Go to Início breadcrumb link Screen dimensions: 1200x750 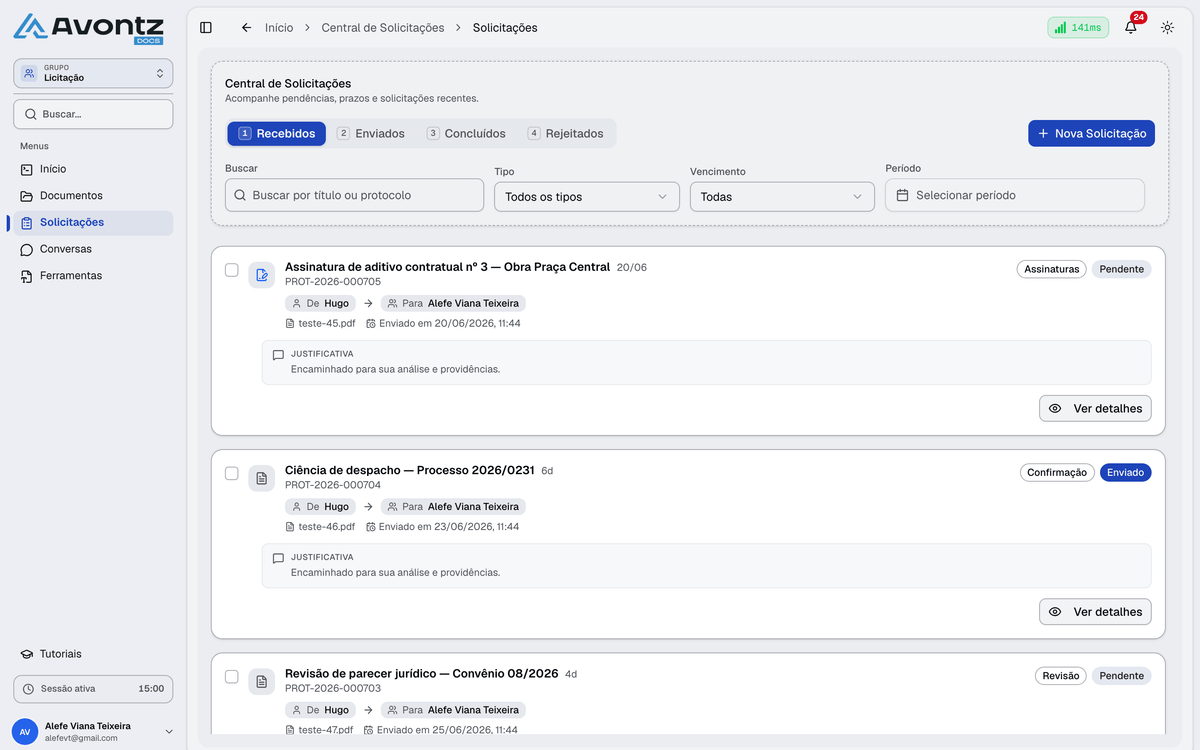click(x=279, y=28)
